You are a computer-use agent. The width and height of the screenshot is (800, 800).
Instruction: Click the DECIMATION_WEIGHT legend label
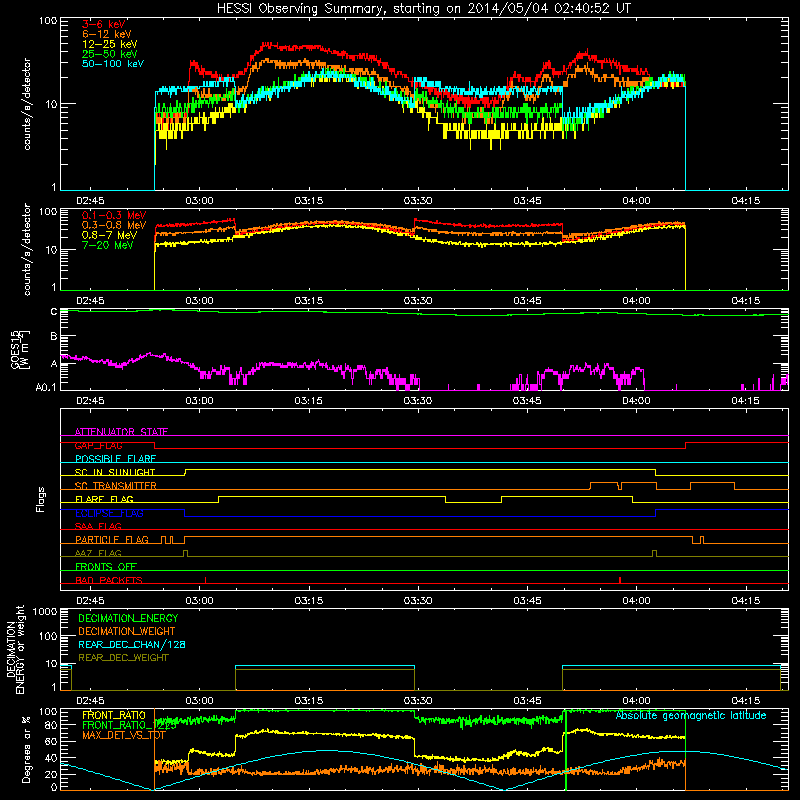pyautogui.click(x=127, y=631)
